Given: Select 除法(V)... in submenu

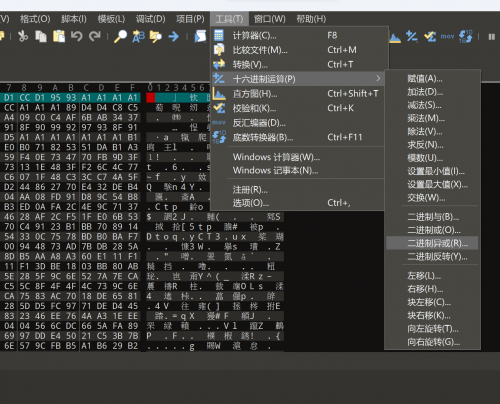Looking at the screenshot, I should coord(432,131).
